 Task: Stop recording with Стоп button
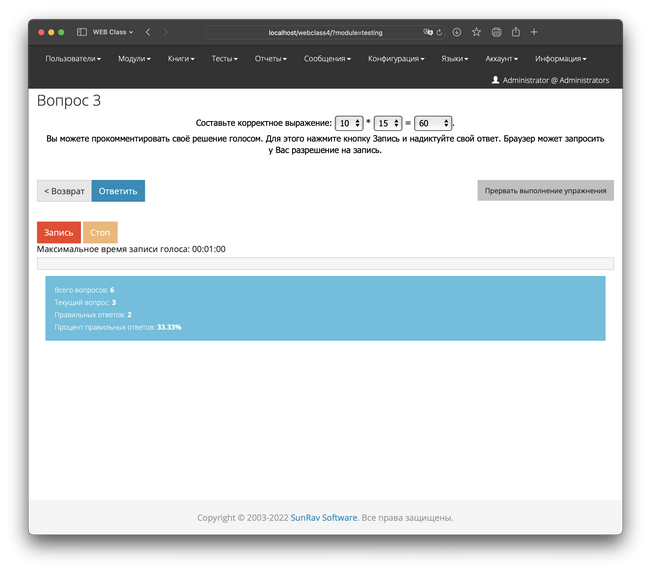100,232
